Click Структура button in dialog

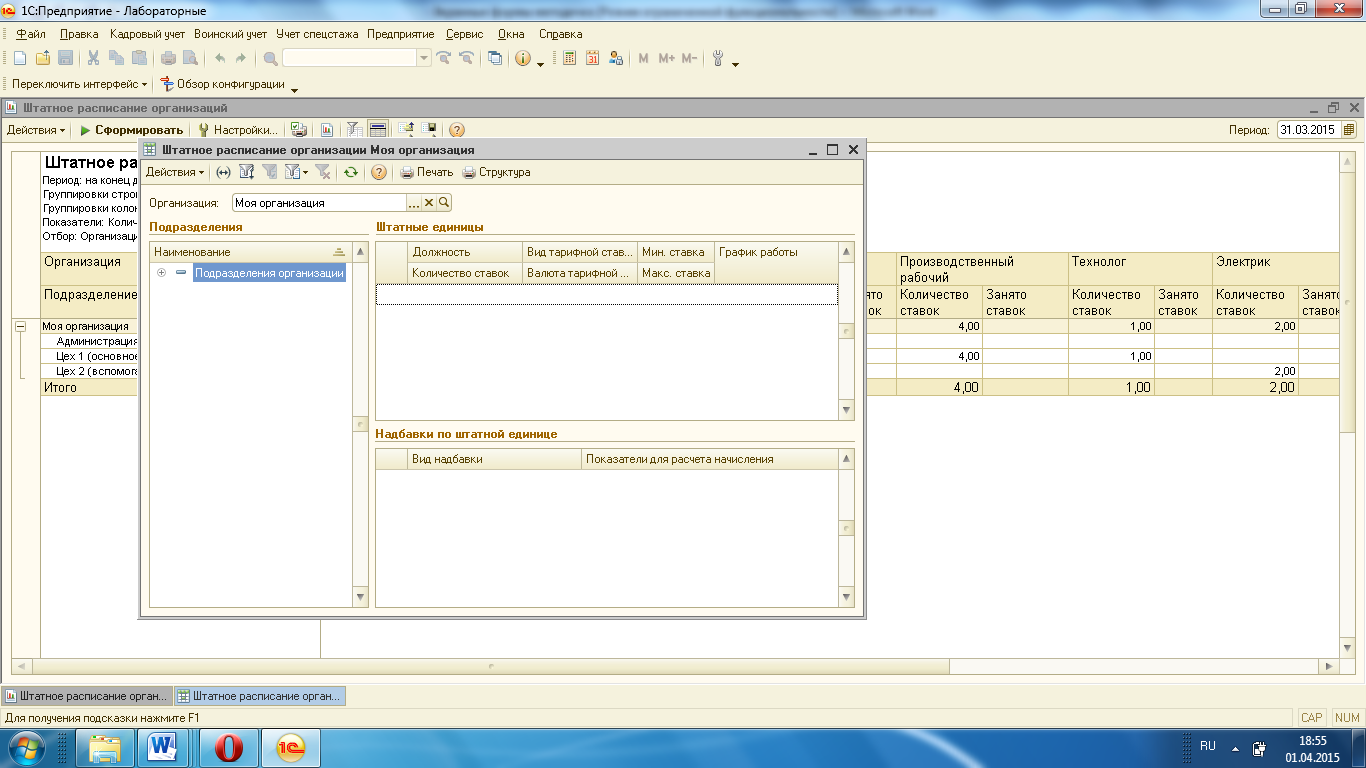(x=497, y=172)
